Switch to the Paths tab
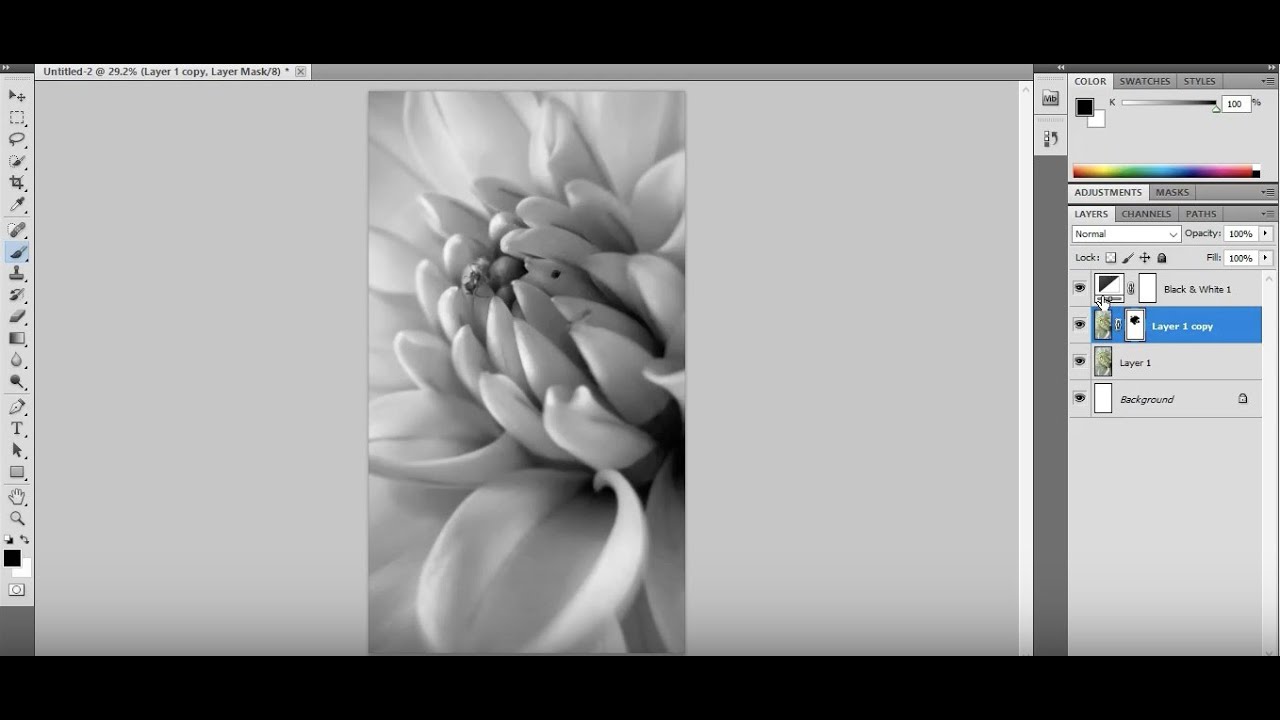The height and width of the screenshot is (720, 1280). 1201,214
